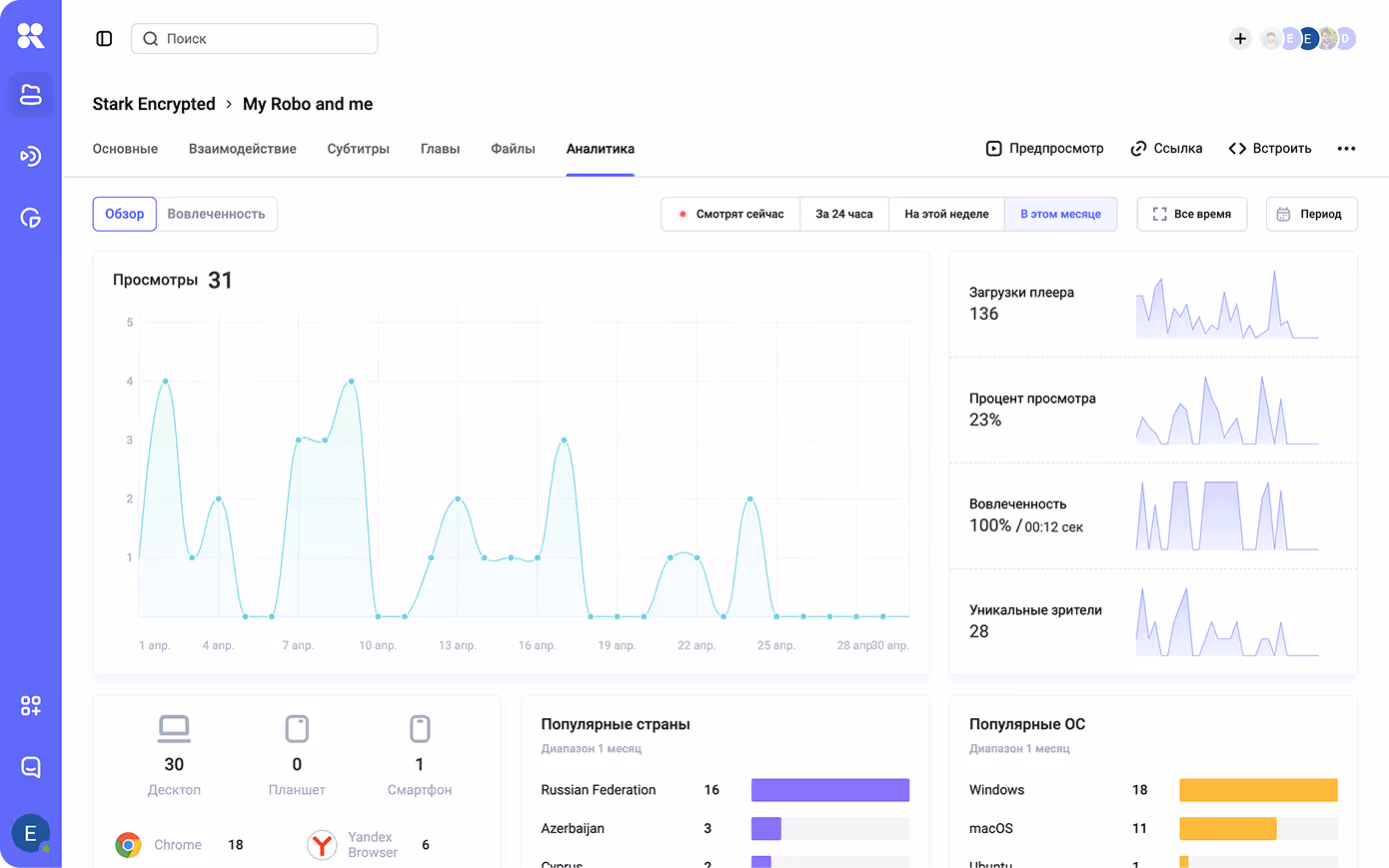Select the В этом месяце range

coord(1060,214)
